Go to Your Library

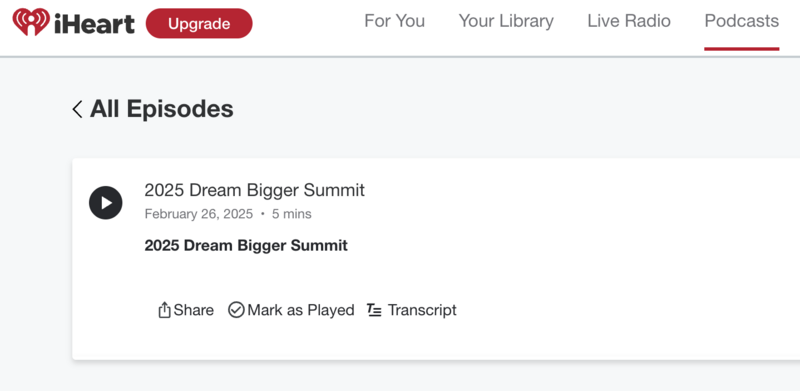(x=506, y=21)
